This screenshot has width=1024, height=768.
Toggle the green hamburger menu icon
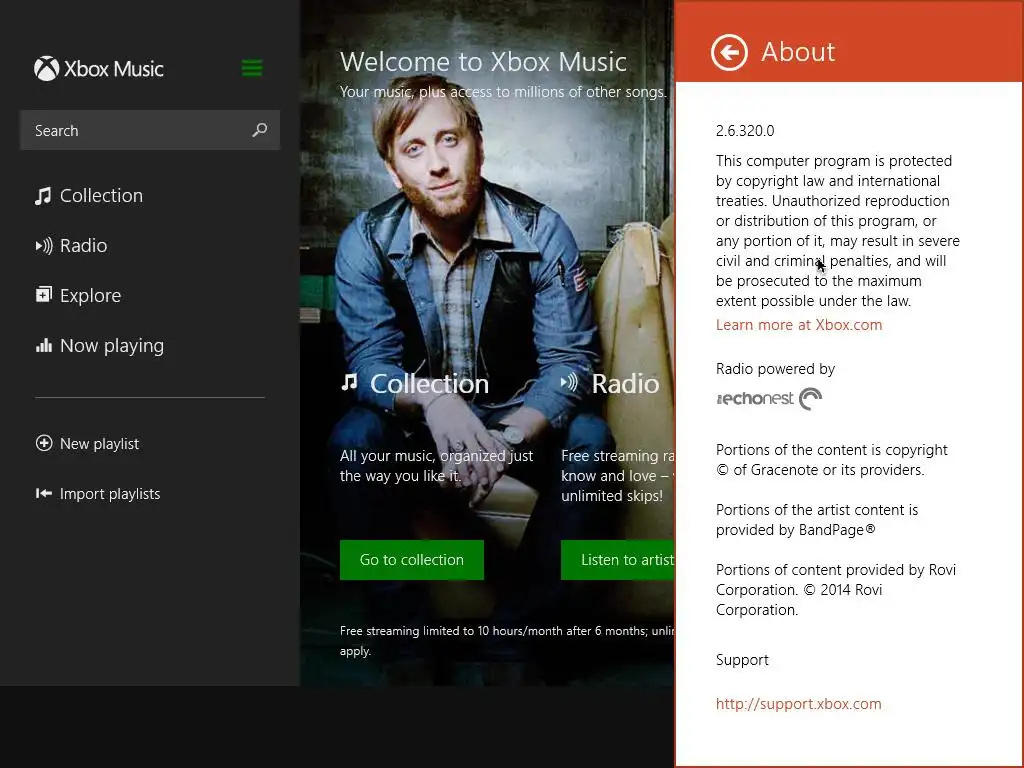(x=252, y=68)
